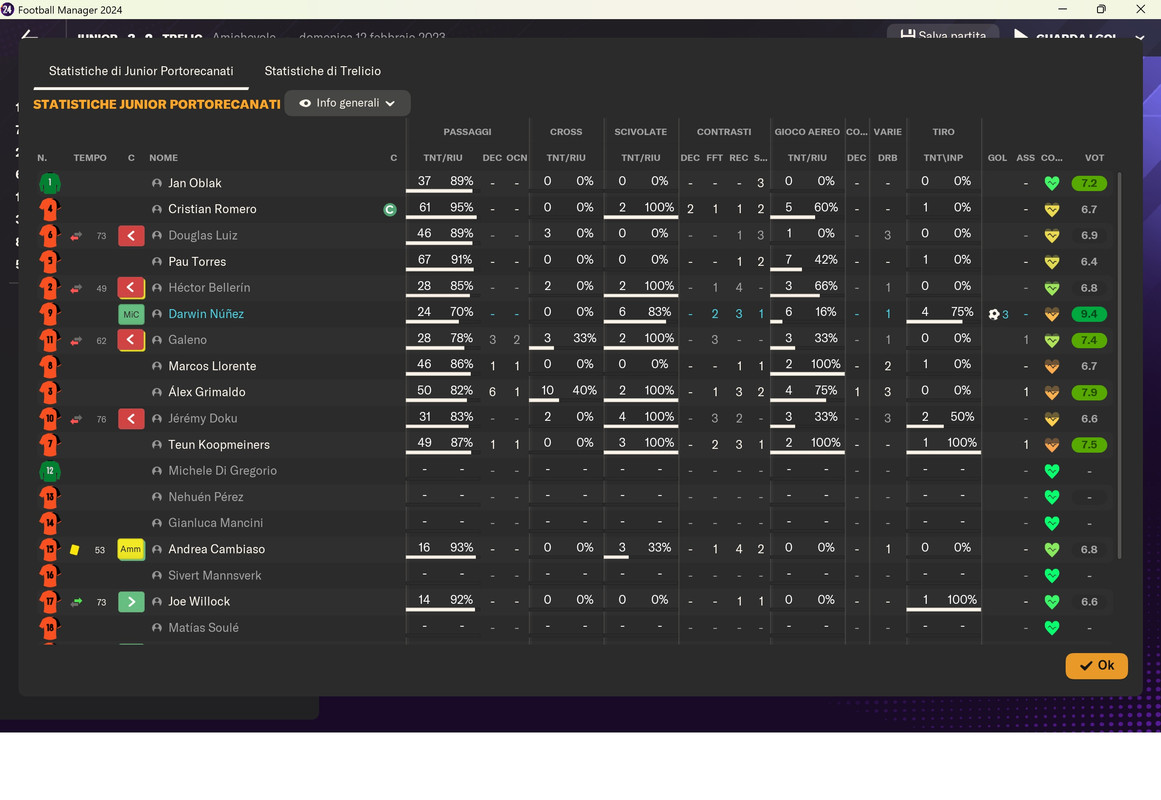Click Pau Torres' 42% aerial duel value
The image size is (1161, 800).
pyautogui.click(x=826, y=259)
